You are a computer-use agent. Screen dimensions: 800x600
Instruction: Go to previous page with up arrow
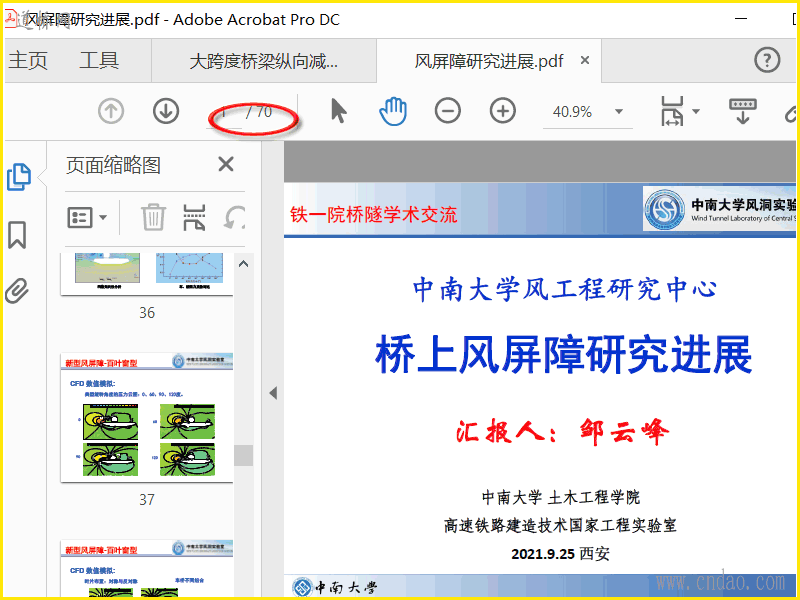111,111
